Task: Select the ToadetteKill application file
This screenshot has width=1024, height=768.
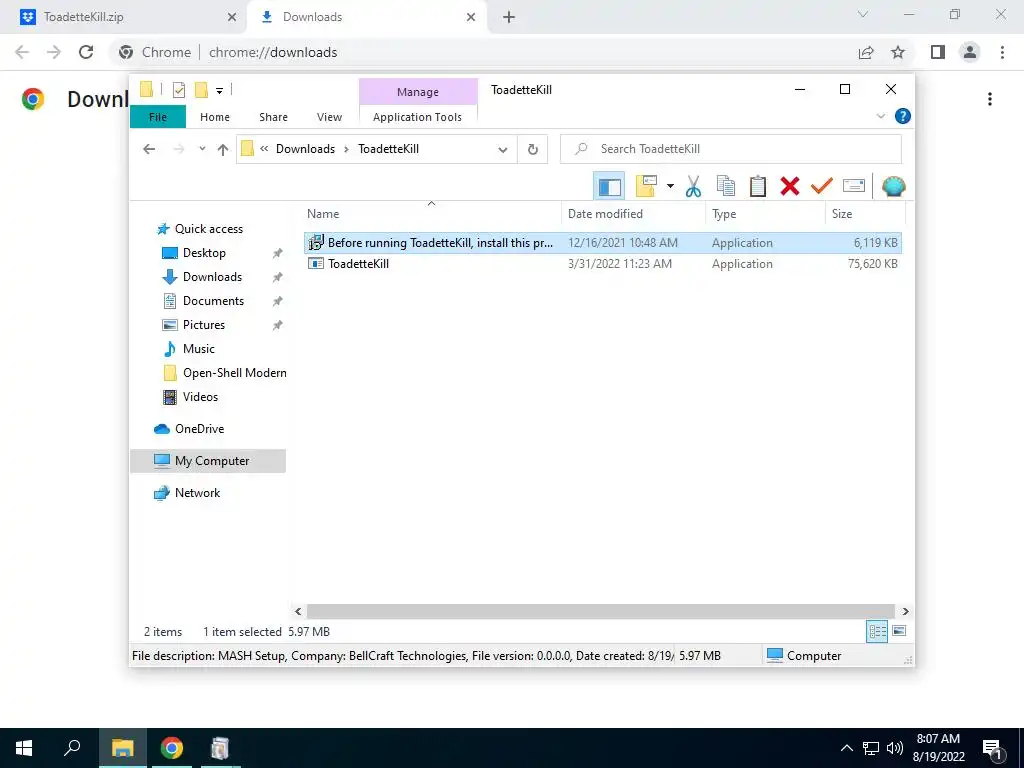Action: pos(603,264)
